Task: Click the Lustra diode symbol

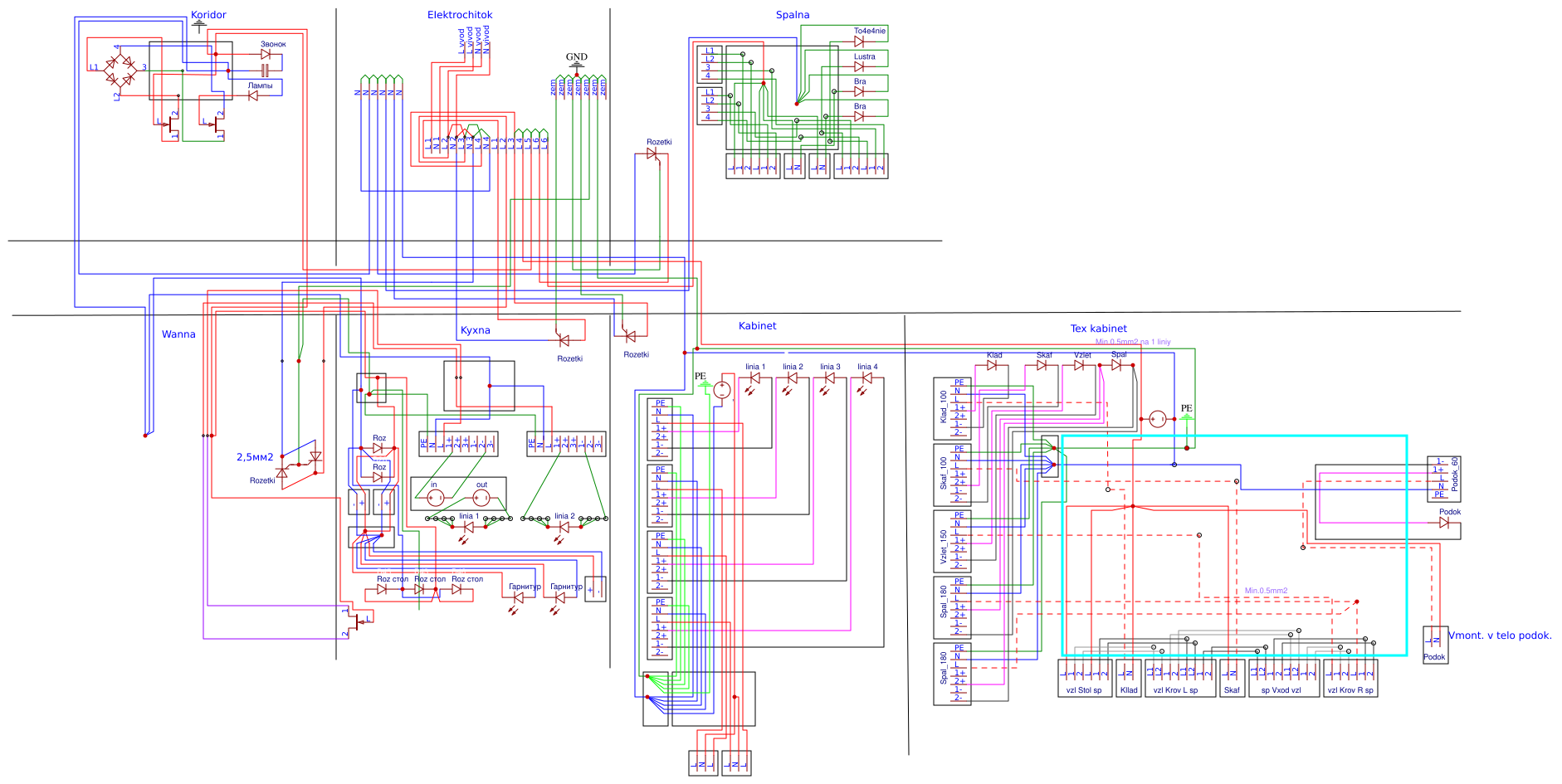Action: point(859,66)
